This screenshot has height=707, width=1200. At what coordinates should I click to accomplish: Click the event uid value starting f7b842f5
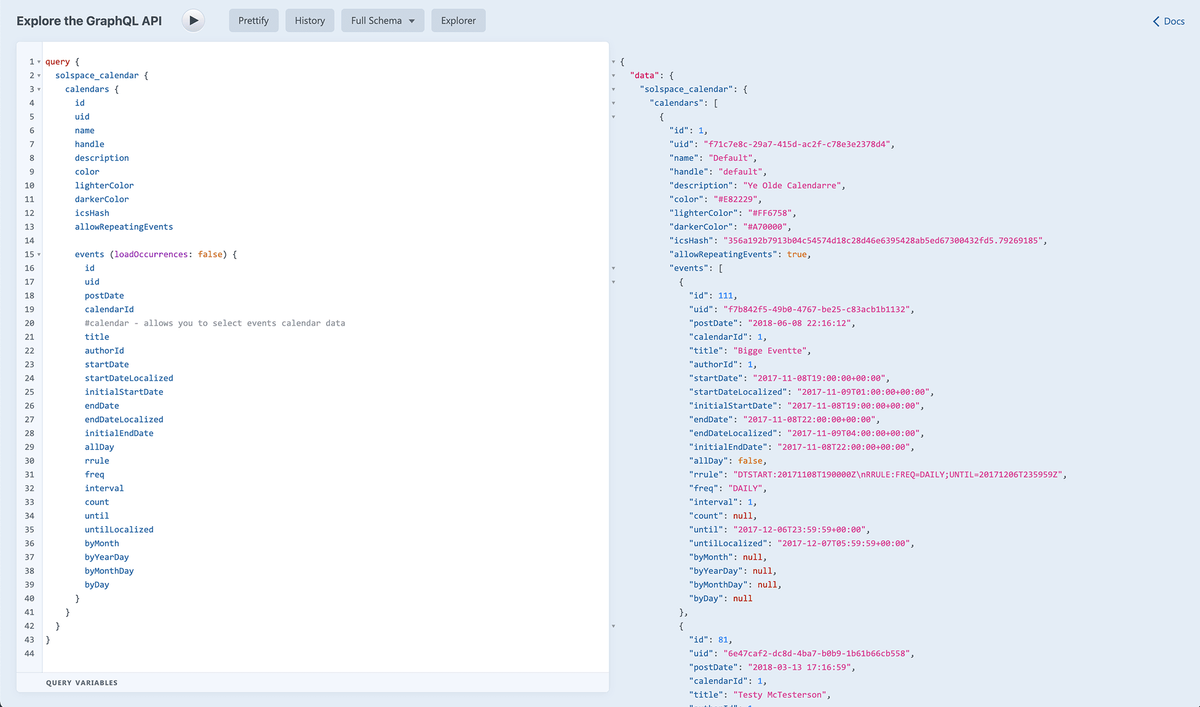818,310
